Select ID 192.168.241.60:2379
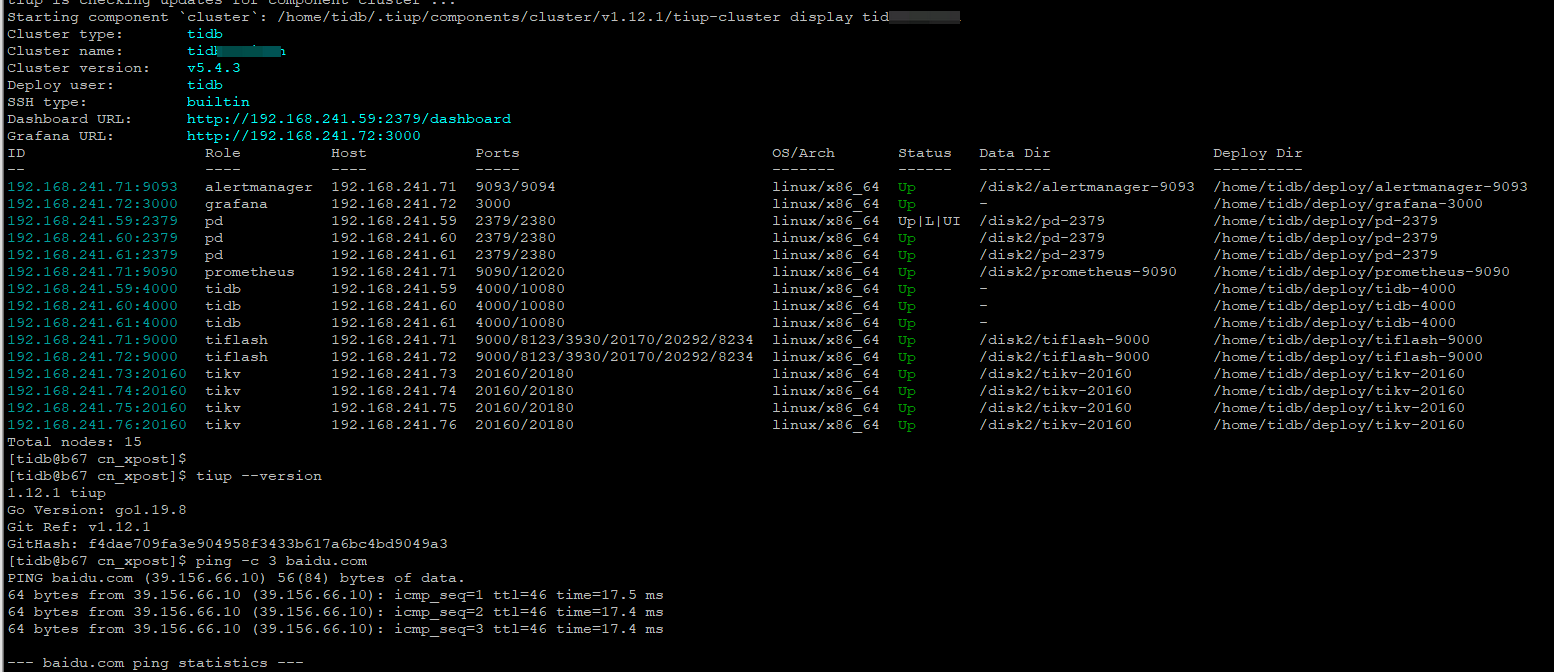Image resolution: width=1554 pixels, height=672 pixels. [92, 238]
